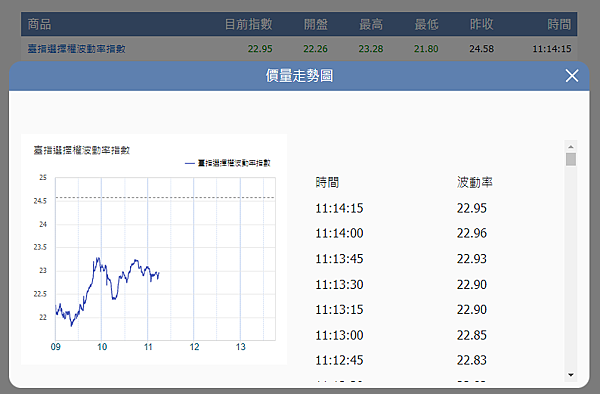Image resolution: width=600 pixels, height=394 pixels.
Task: Click the 波動率 column header in the list
Action: point(474,182)
